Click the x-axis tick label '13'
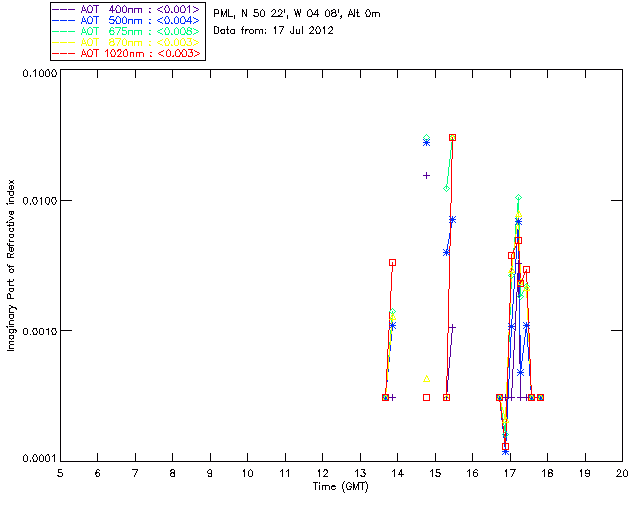 click(x=360, y=473)
